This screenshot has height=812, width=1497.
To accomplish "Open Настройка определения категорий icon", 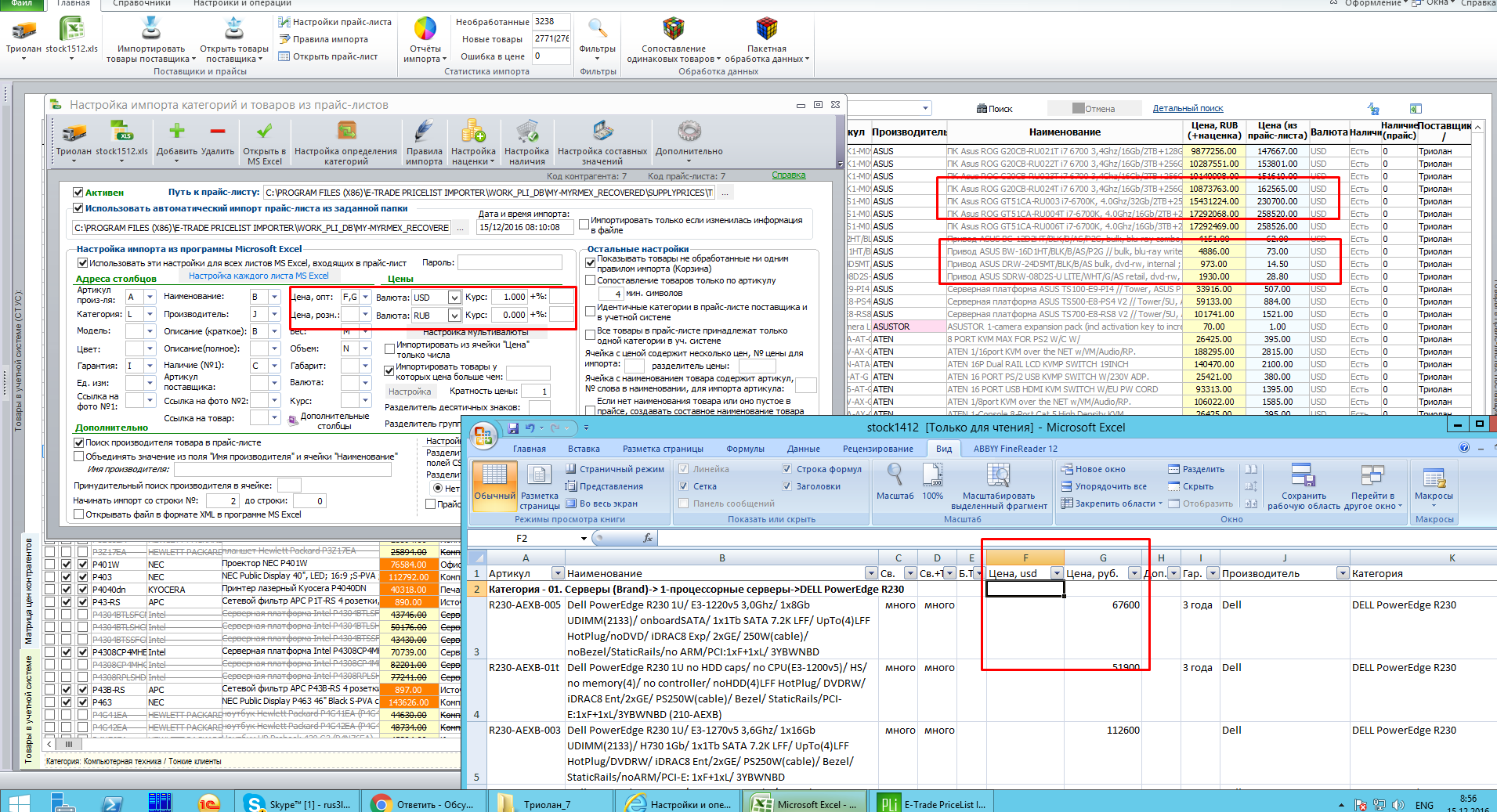I will pos(346,131).
